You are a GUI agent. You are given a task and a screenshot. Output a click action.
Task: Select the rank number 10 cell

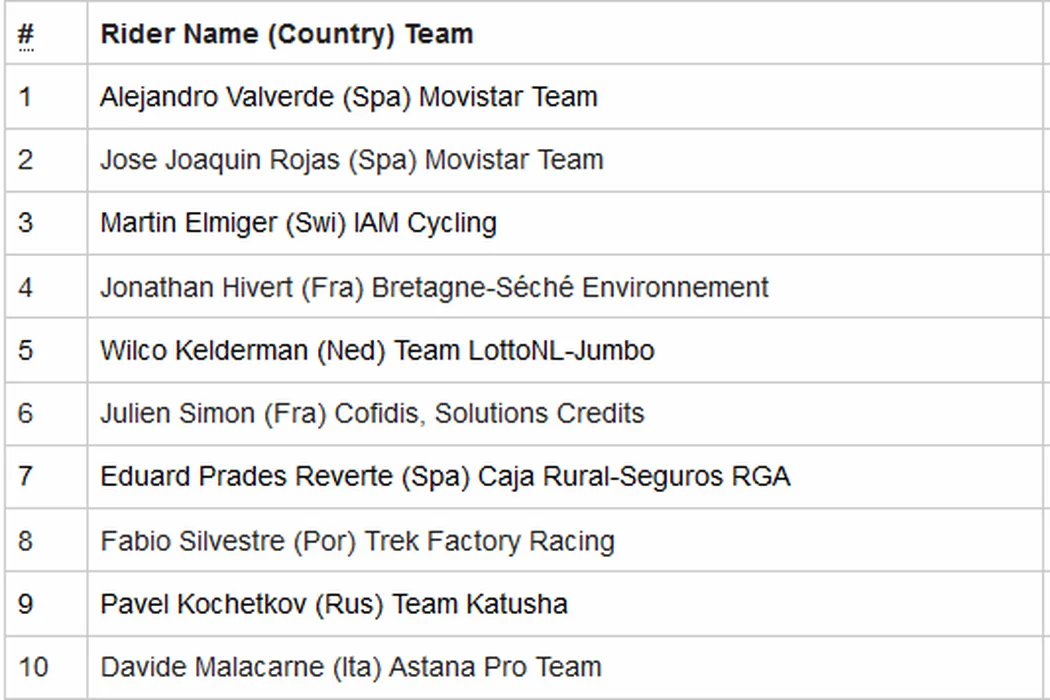pos(33,666)
